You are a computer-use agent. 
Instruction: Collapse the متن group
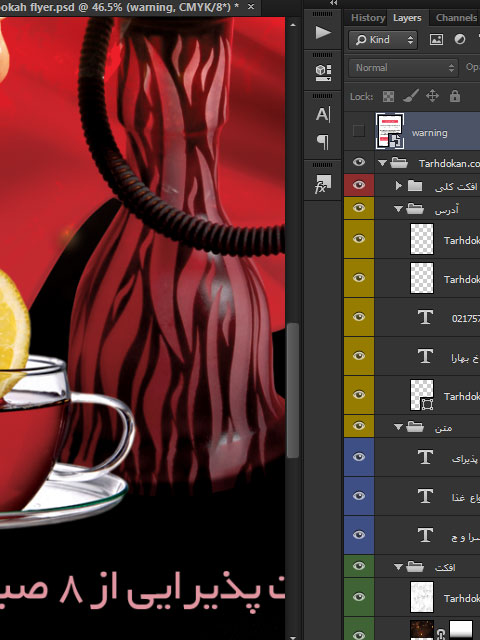398,427
